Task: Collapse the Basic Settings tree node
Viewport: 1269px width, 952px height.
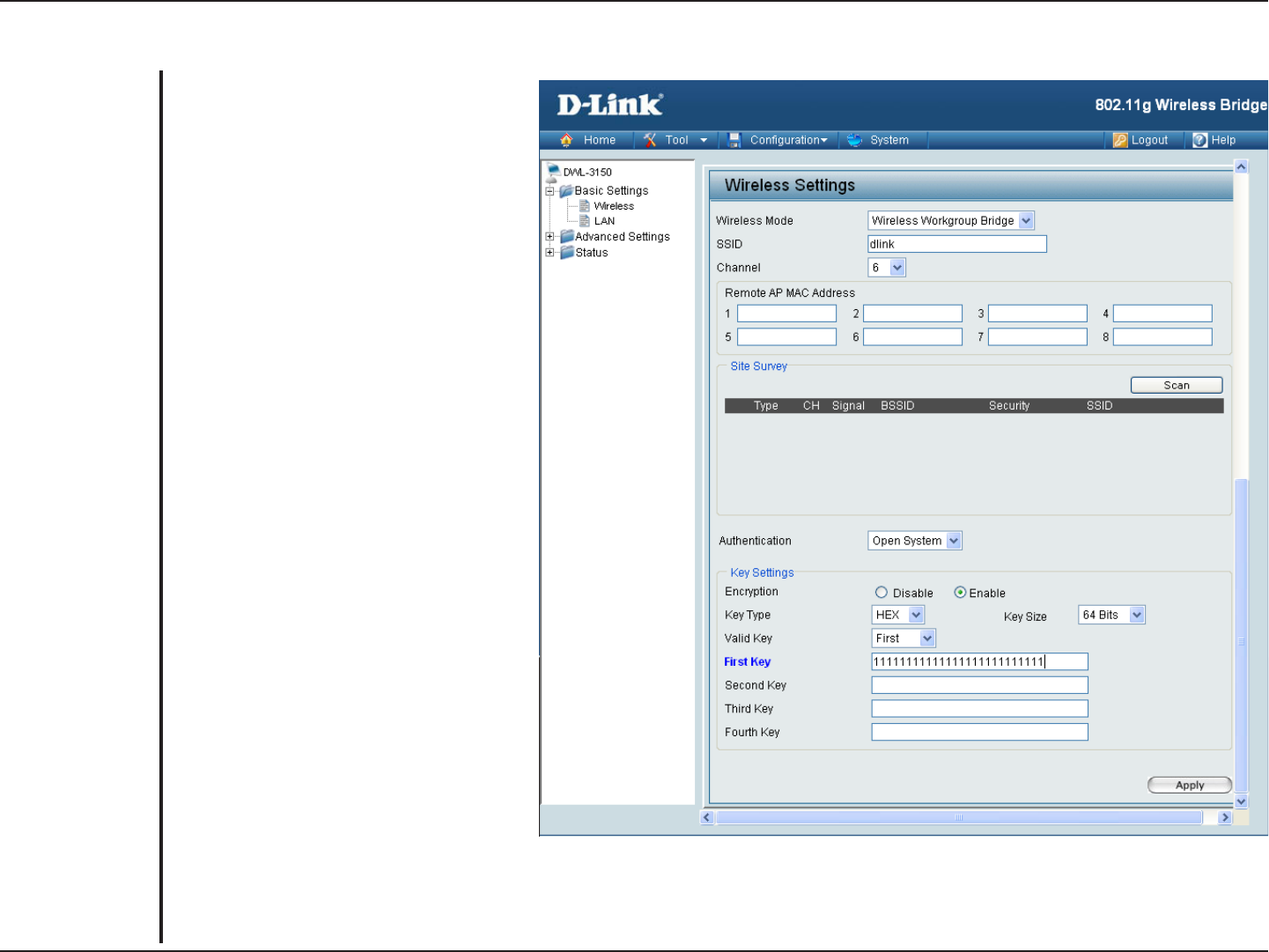Action: [x=550, y=191]
